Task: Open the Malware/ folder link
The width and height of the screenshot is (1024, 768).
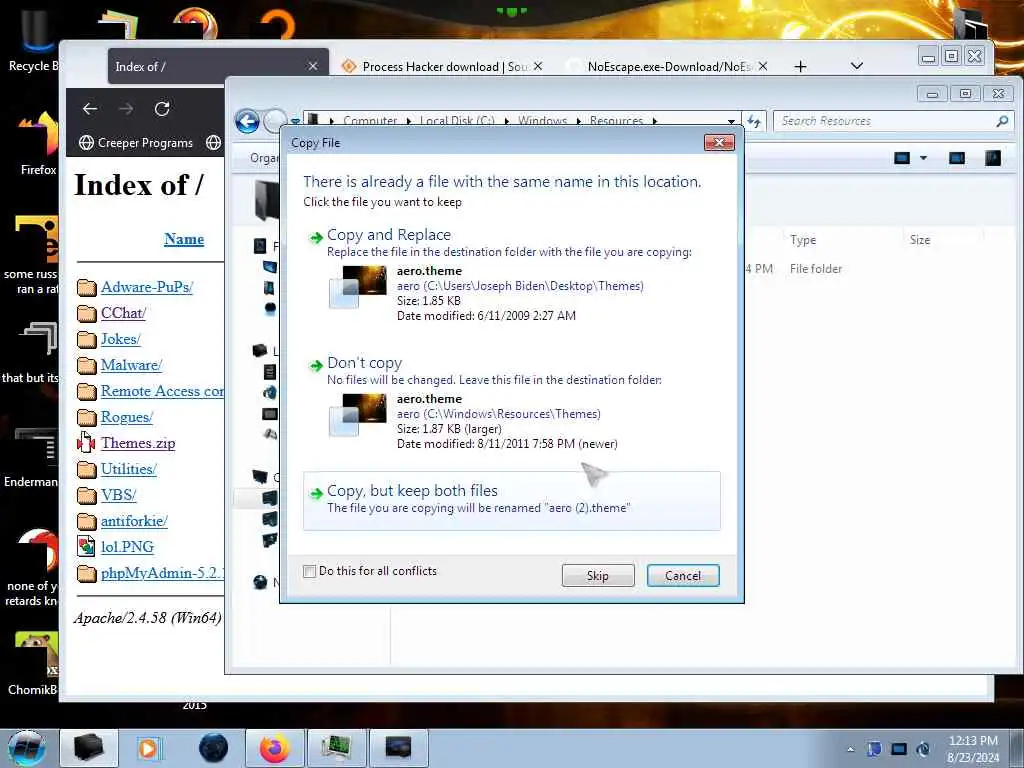Action: coord(131,365)
